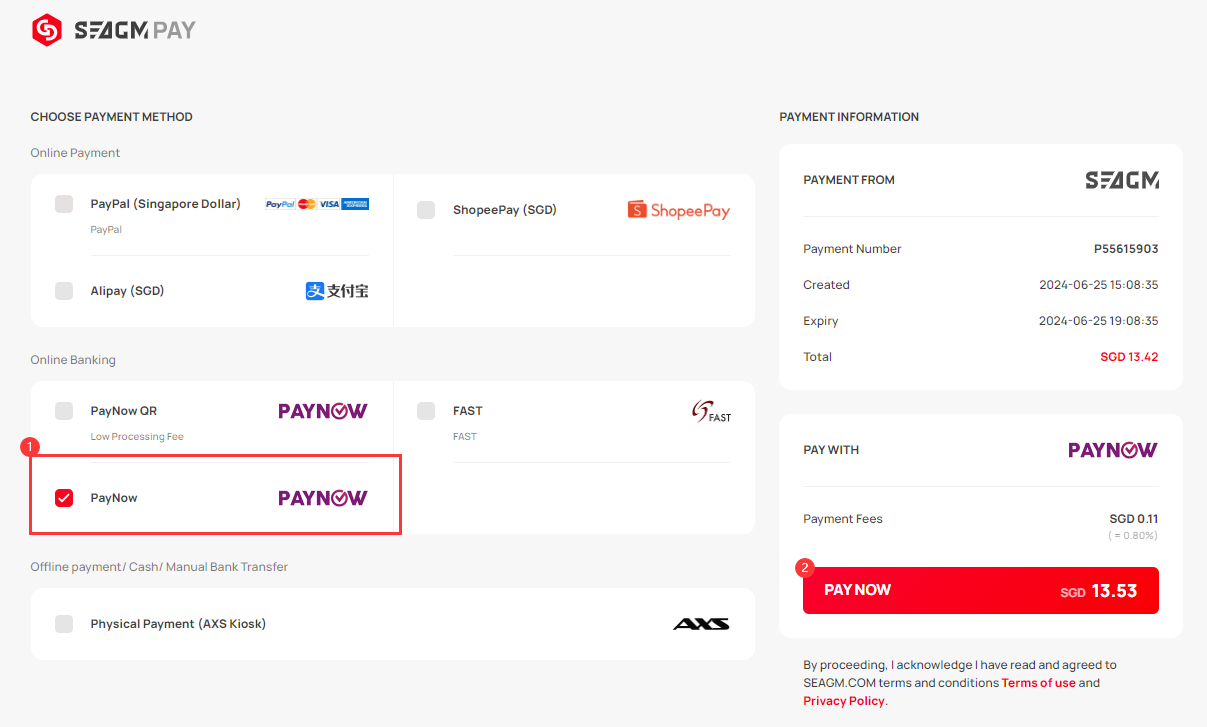This screenshot has height=727, width=1207.
Task: Click the ShopeePay logo
Action: (679, 210)
